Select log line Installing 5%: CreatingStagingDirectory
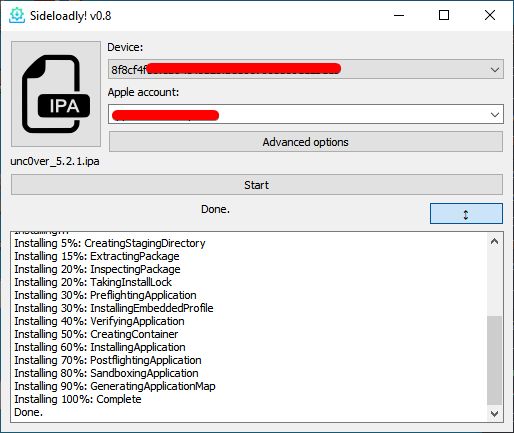 pyautogui.click(x=110, y=243)
